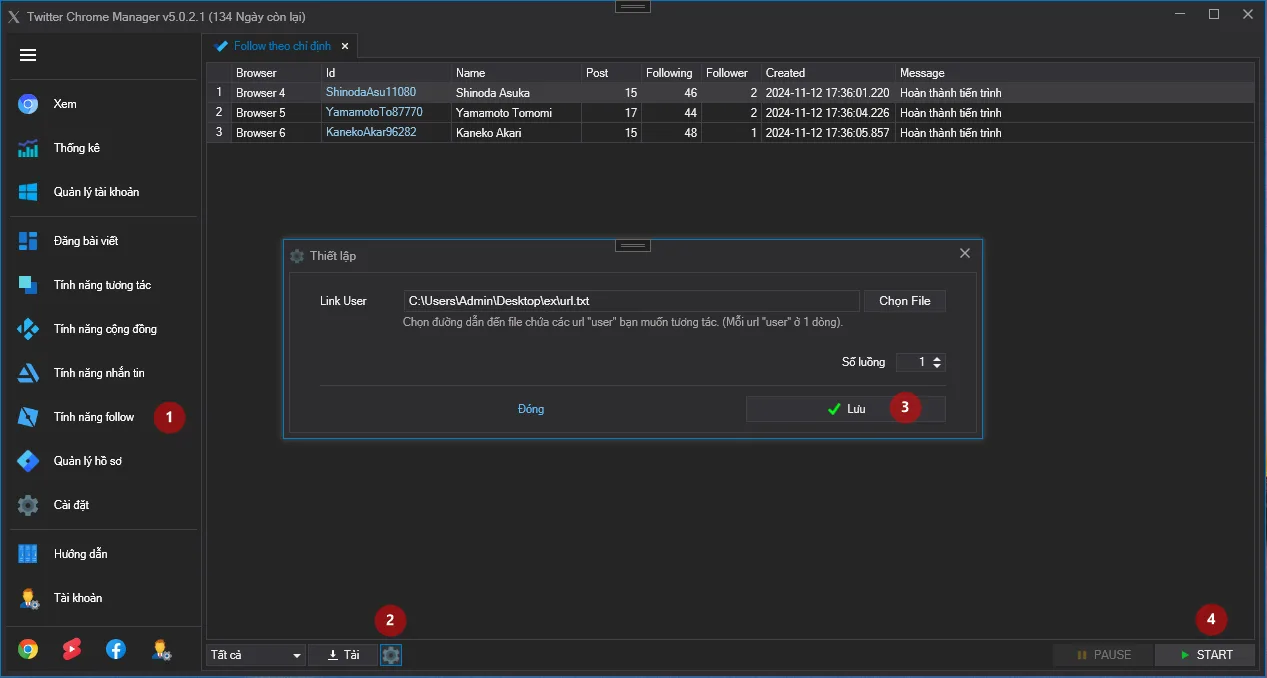Open Thống kê statistics chart icon
Screen dimensions: 1267x678
[28, 148]
